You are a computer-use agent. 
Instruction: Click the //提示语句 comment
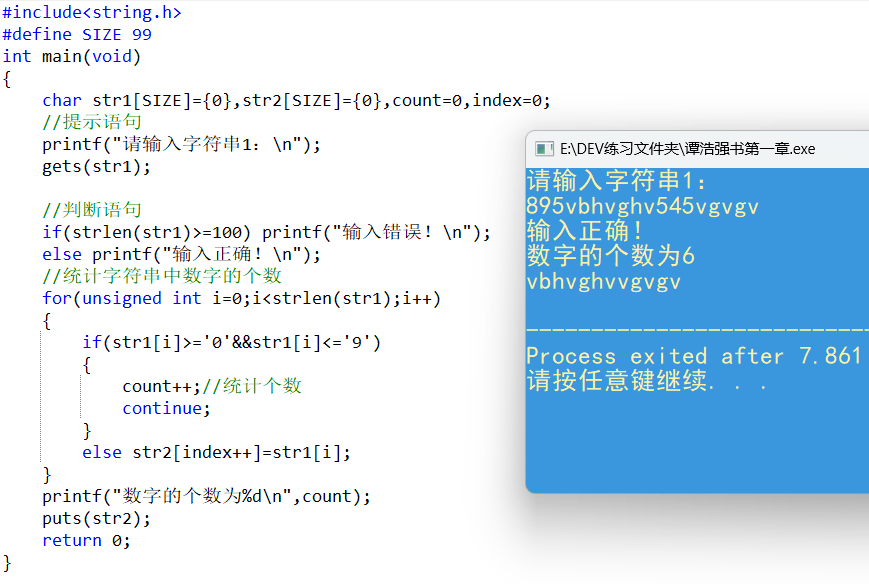pyautogui.click(x=92, y=122)
